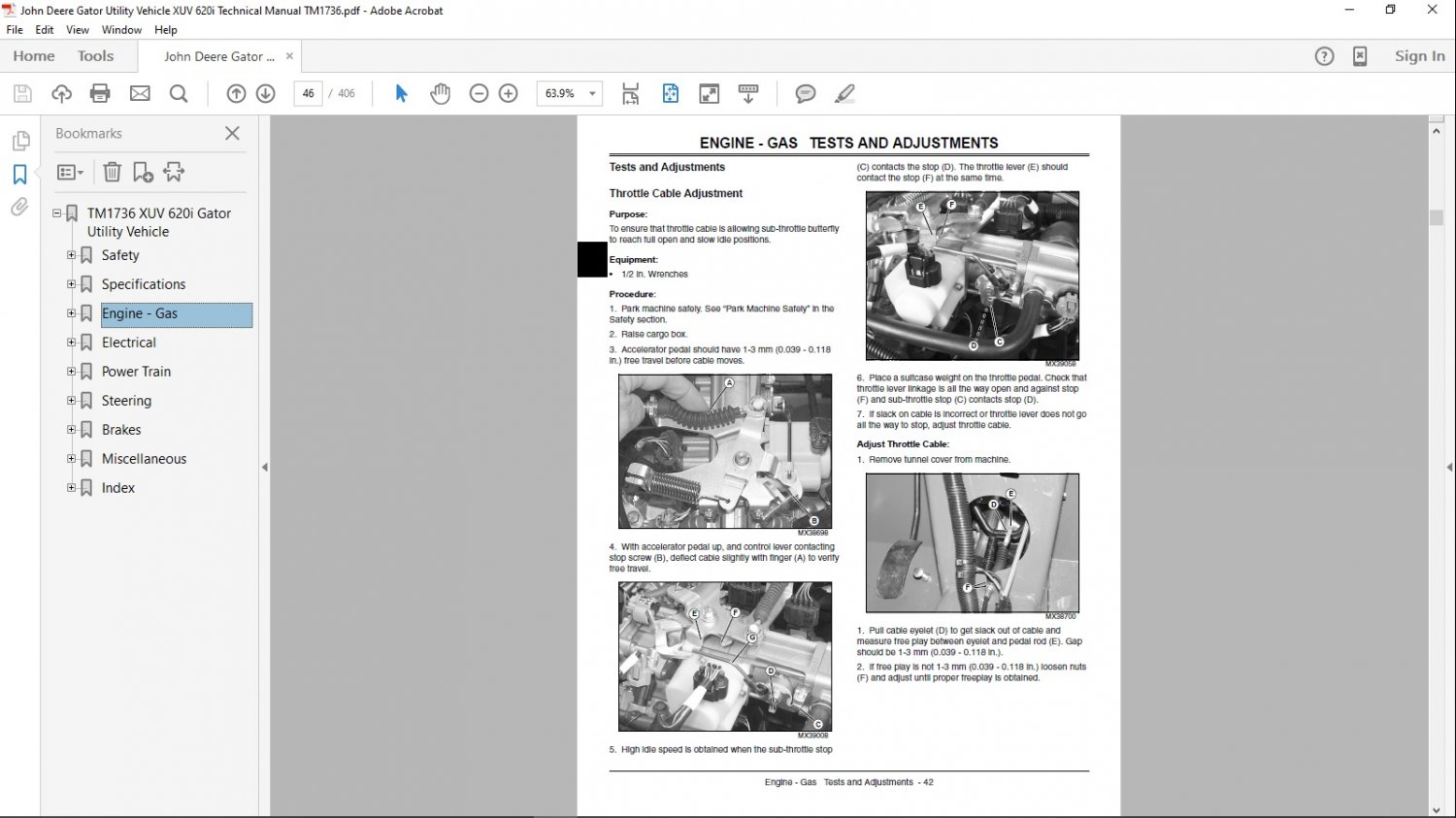
Task: Show the Attachments panel
Action: (18, 207)
